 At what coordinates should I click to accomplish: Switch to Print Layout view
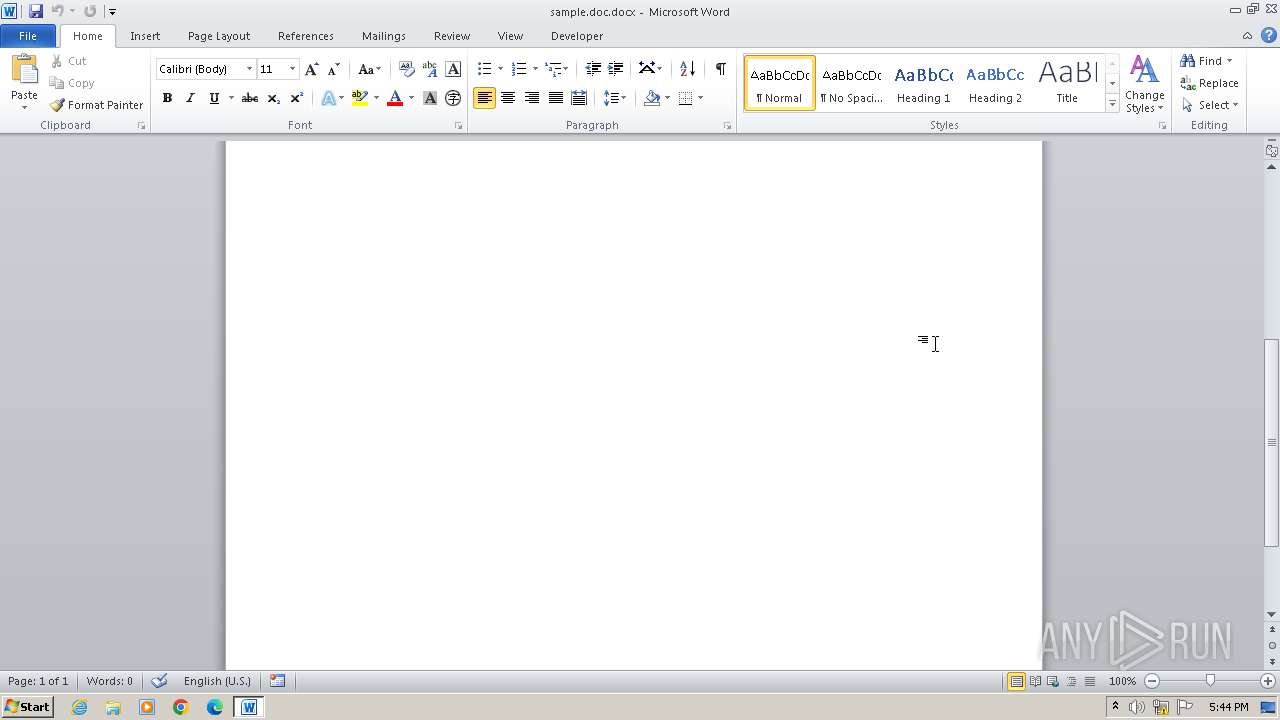1016,681
